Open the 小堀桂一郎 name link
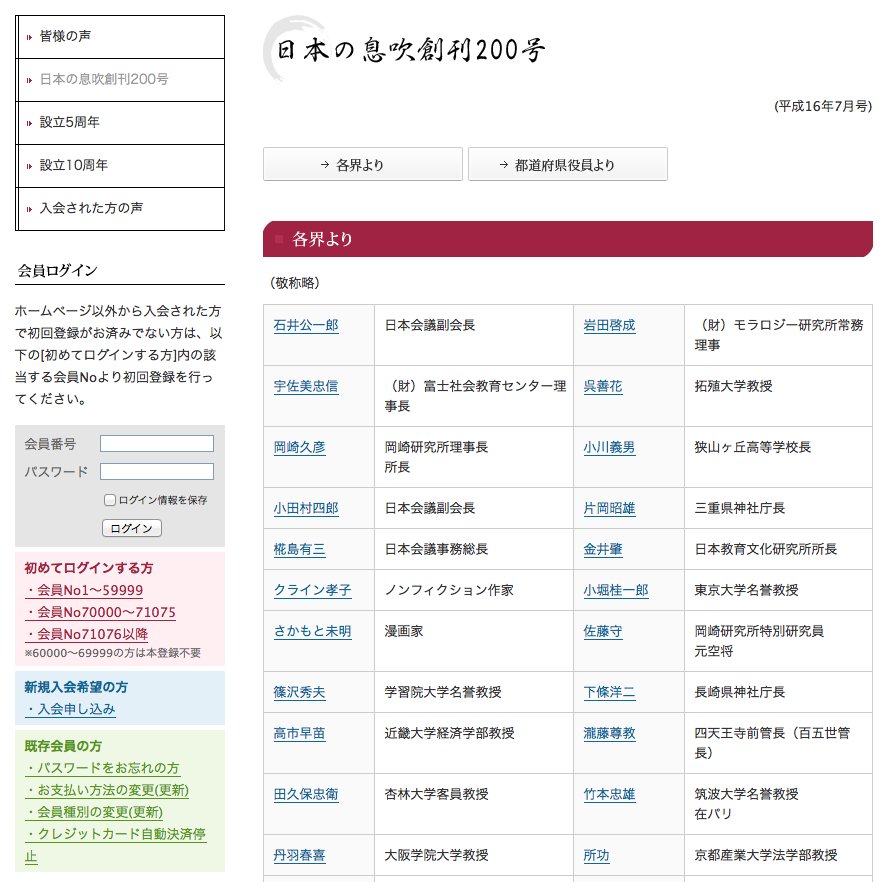 coord(616,591)
